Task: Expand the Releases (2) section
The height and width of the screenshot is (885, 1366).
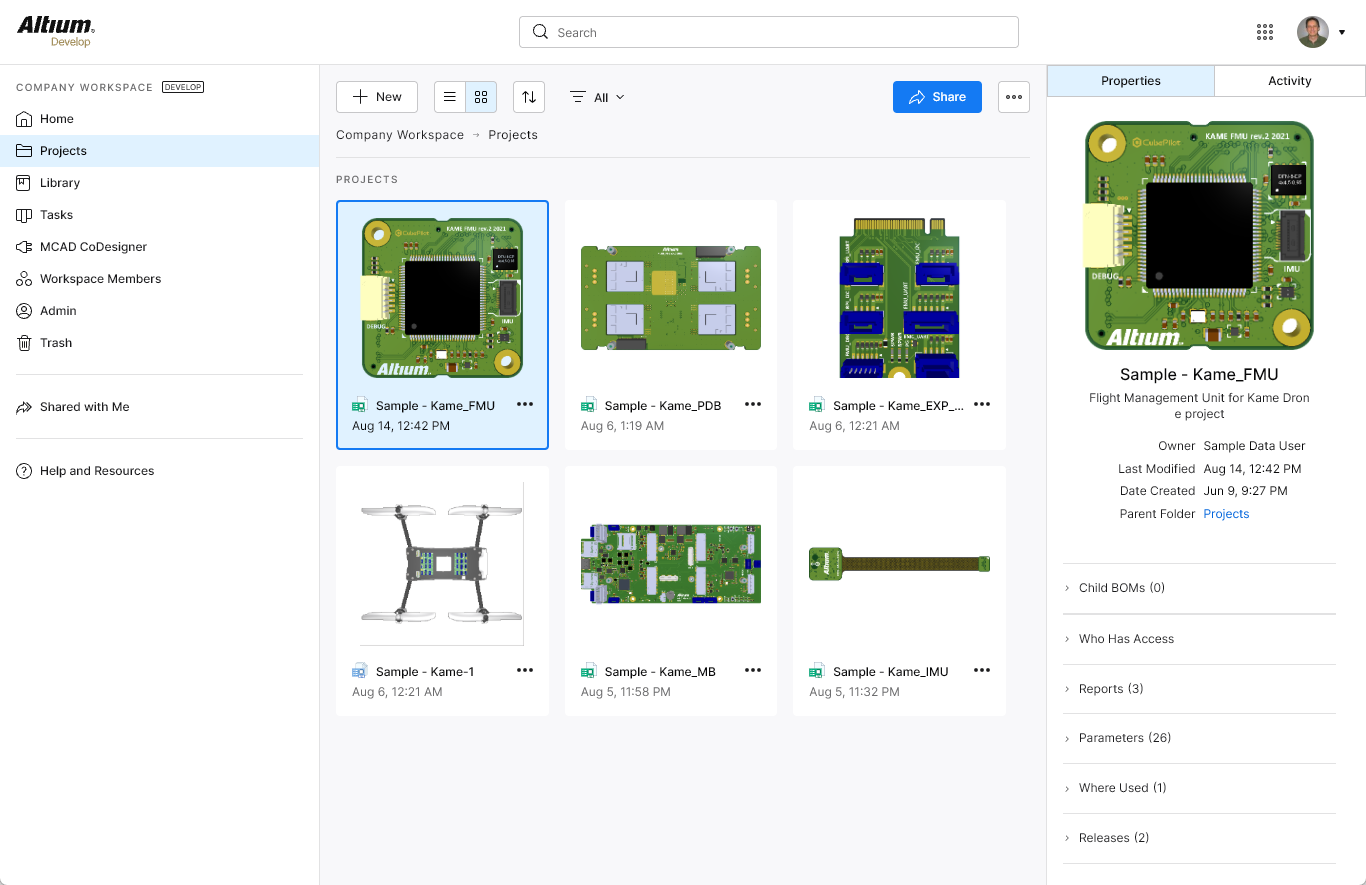Action: click(x=1113, y=838)
